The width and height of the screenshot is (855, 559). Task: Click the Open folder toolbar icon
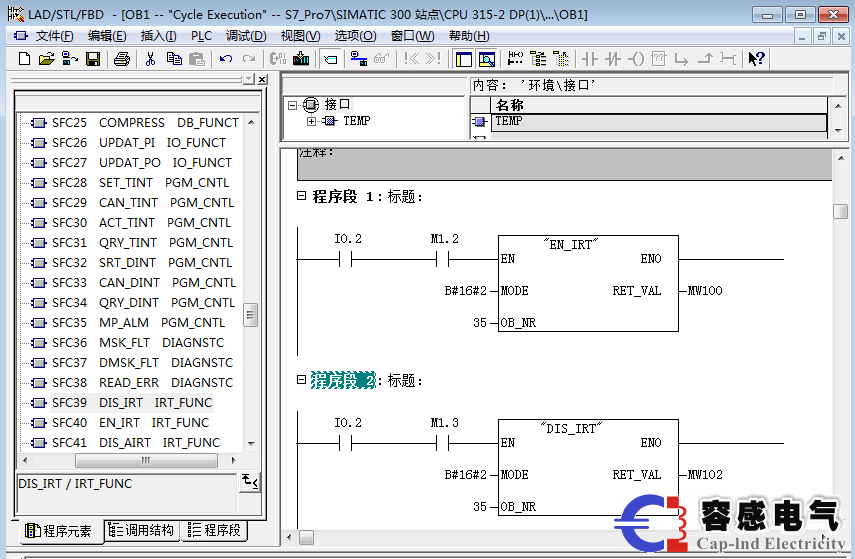[x=47, y=59]
